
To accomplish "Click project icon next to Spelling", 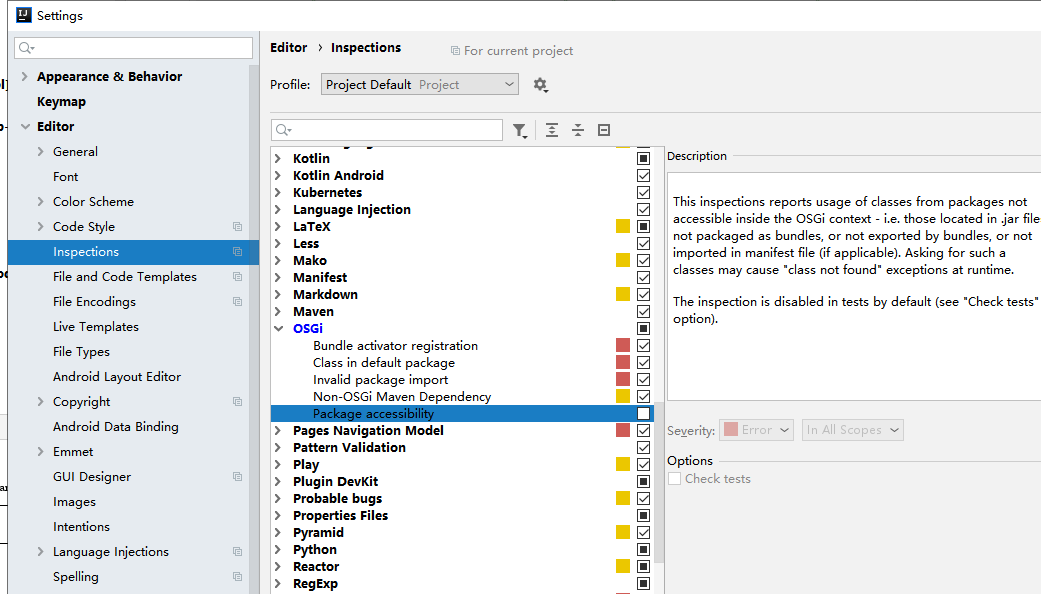I will [238, 577].
